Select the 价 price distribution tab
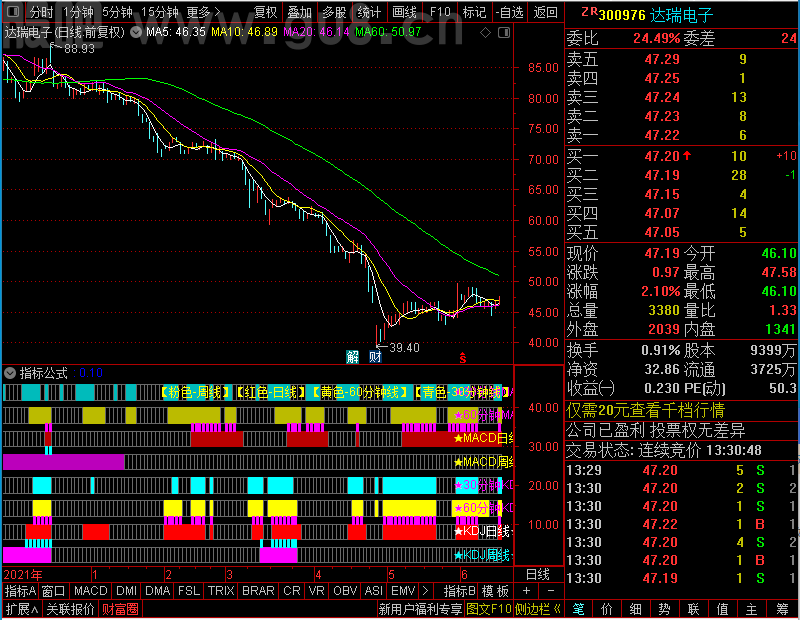The image size is (800, 620). tap(607, 609)
